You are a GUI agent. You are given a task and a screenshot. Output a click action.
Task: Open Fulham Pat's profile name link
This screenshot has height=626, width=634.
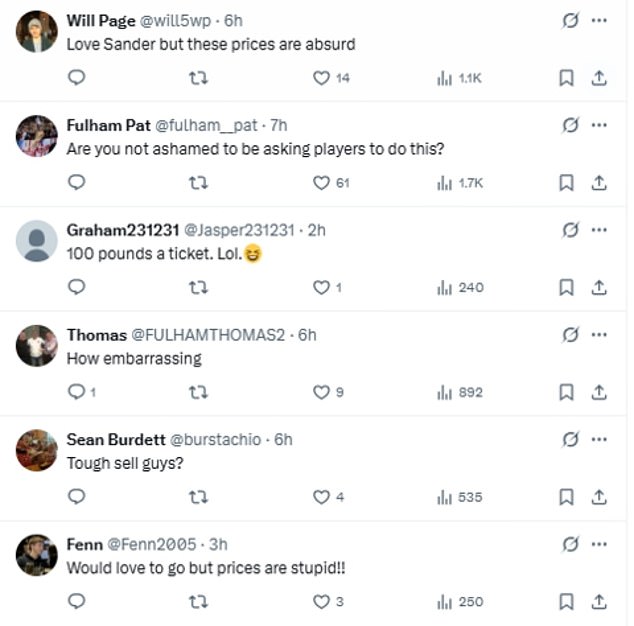(x=107, y=125)
